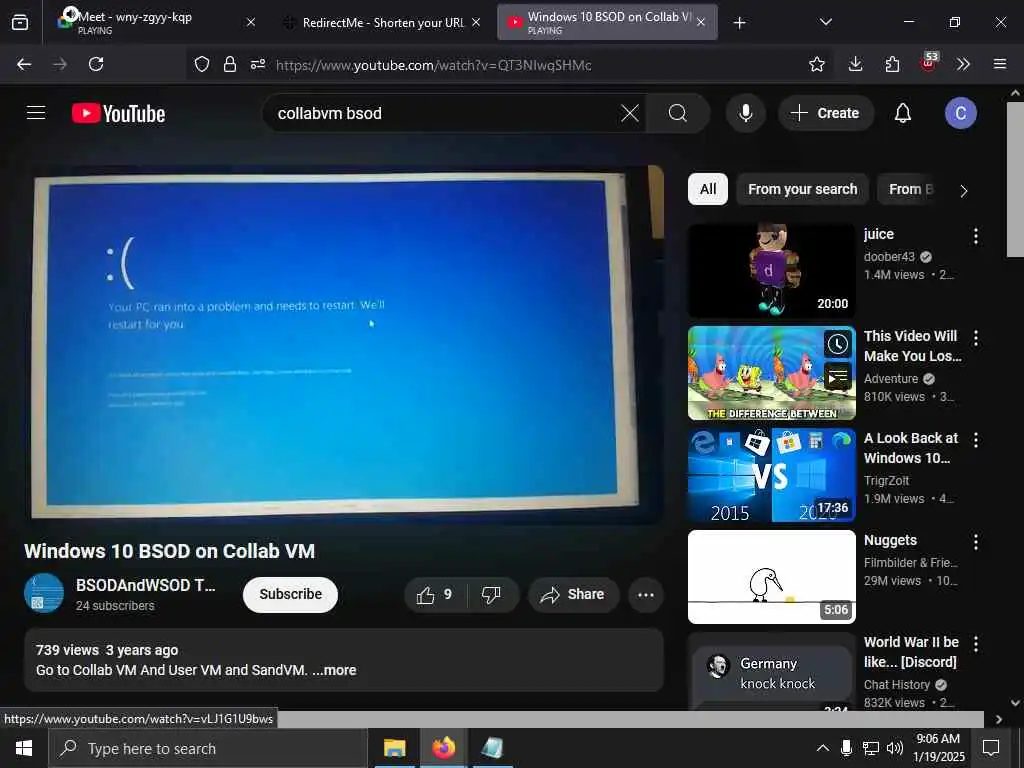Open tracking protection shield icon
This screenshot has height=768, width=1024.
click(x=202, y=64)
